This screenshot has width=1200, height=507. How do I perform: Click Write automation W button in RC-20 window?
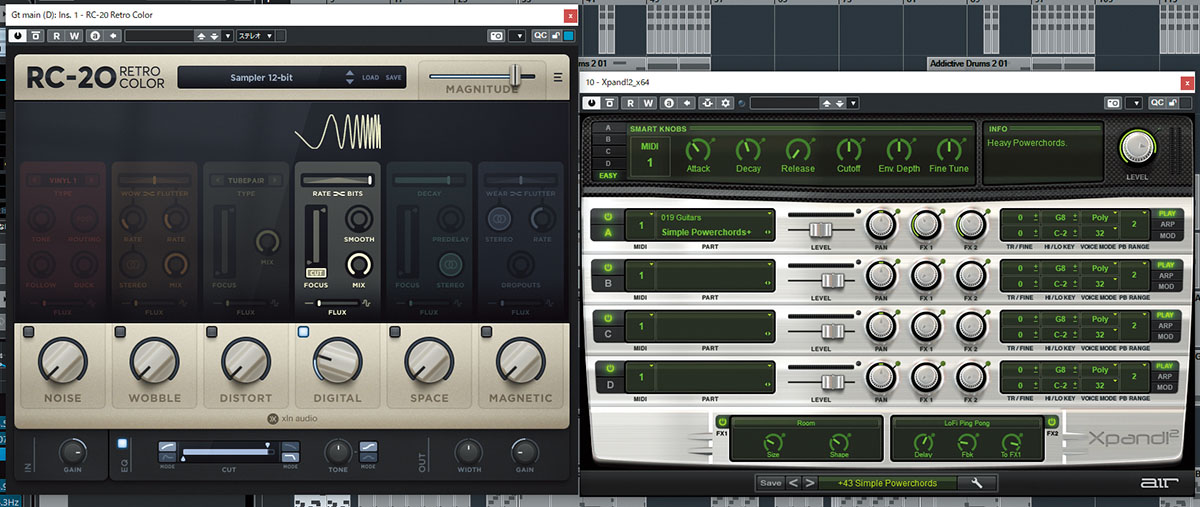coord(75,36)
